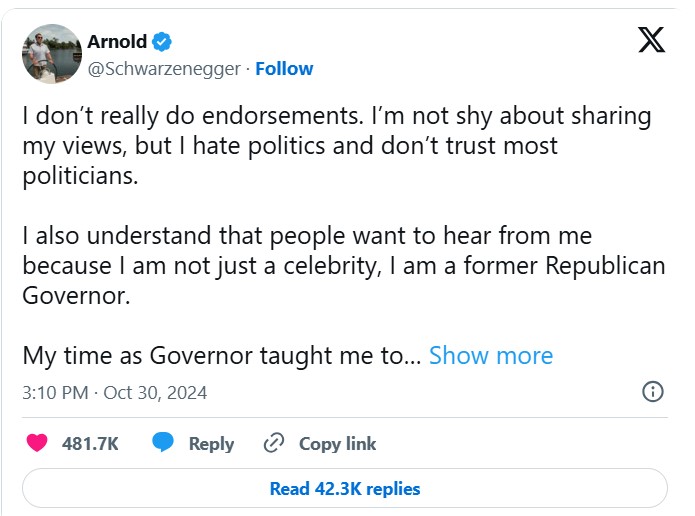
Task: Open the tweet info circle icon
Action: (652, 391)
